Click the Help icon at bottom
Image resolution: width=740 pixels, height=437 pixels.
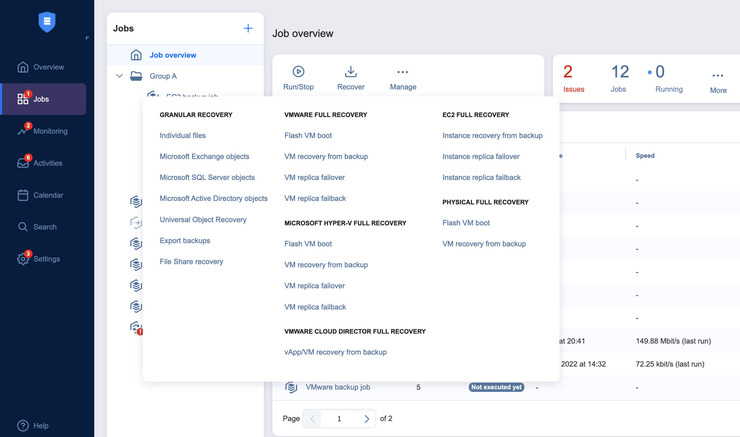point(23,426)
